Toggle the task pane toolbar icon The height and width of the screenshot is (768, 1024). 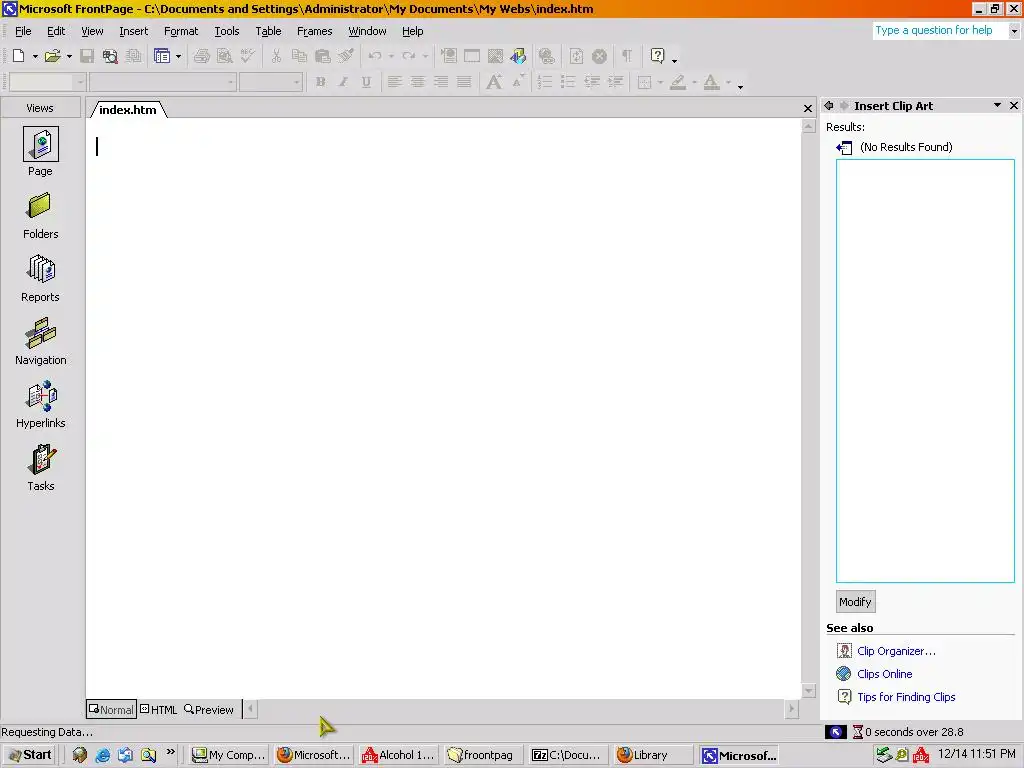pyautogui.click(x=161, y=56)
